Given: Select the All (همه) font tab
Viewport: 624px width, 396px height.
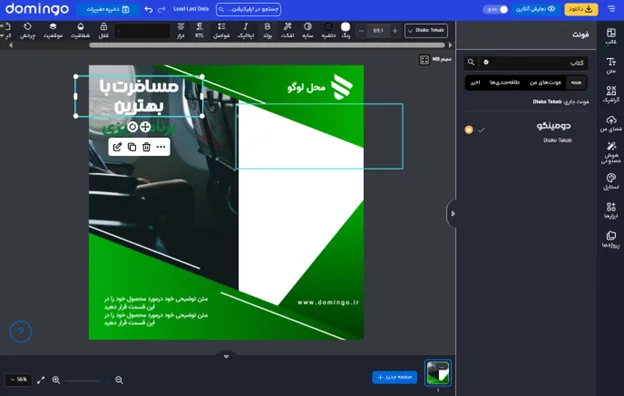Looking at the screenshot, I should tap(576, 83).
